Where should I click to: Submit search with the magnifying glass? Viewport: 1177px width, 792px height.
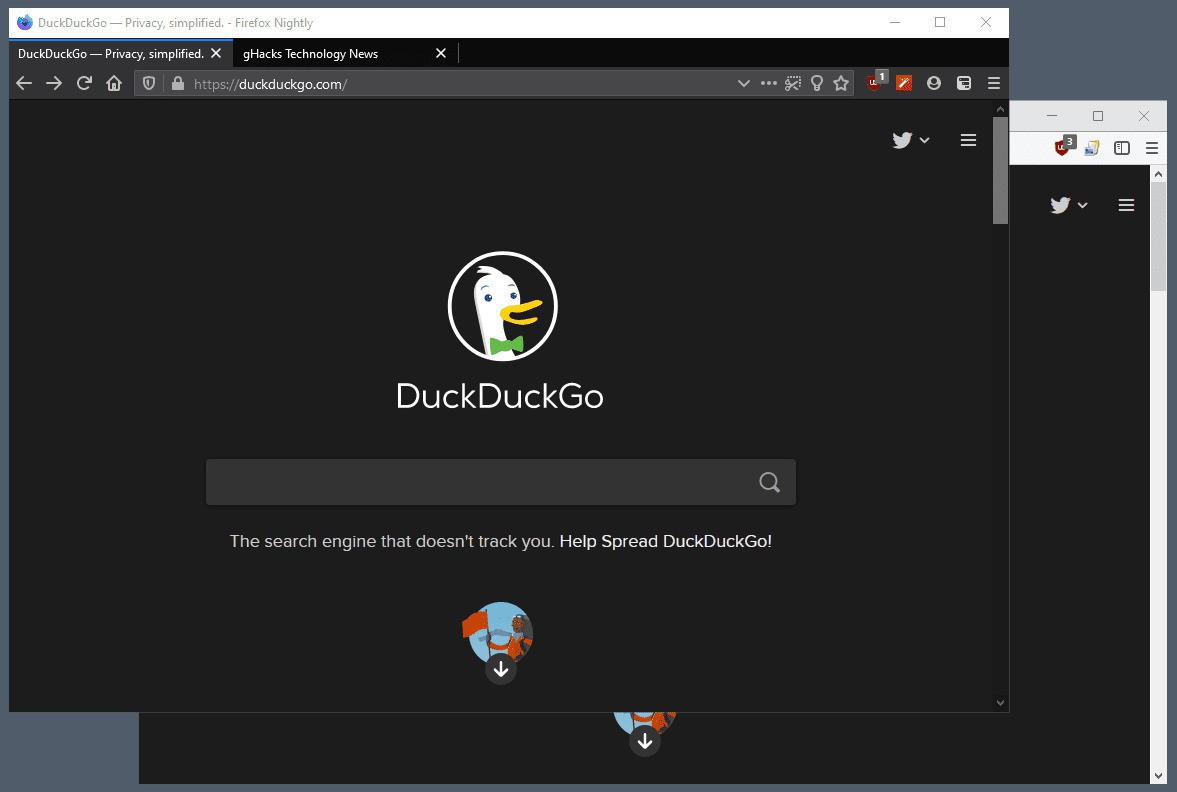(769, 482)
